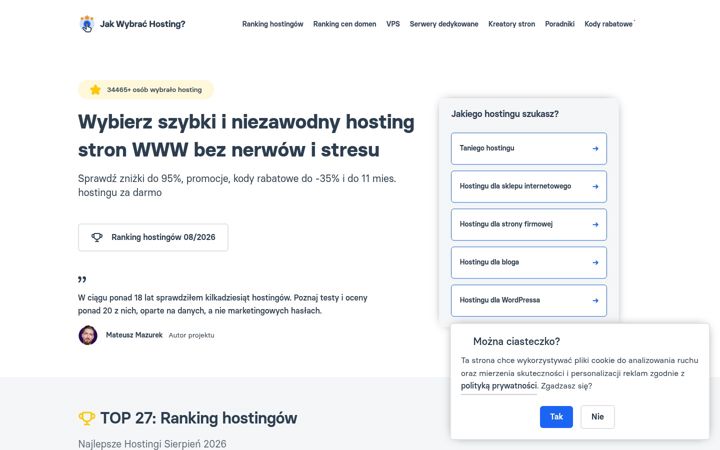Screen dimensions: 720x450
Task: Click the Mateusz Mazurek author name
Action: click(134, 335)
